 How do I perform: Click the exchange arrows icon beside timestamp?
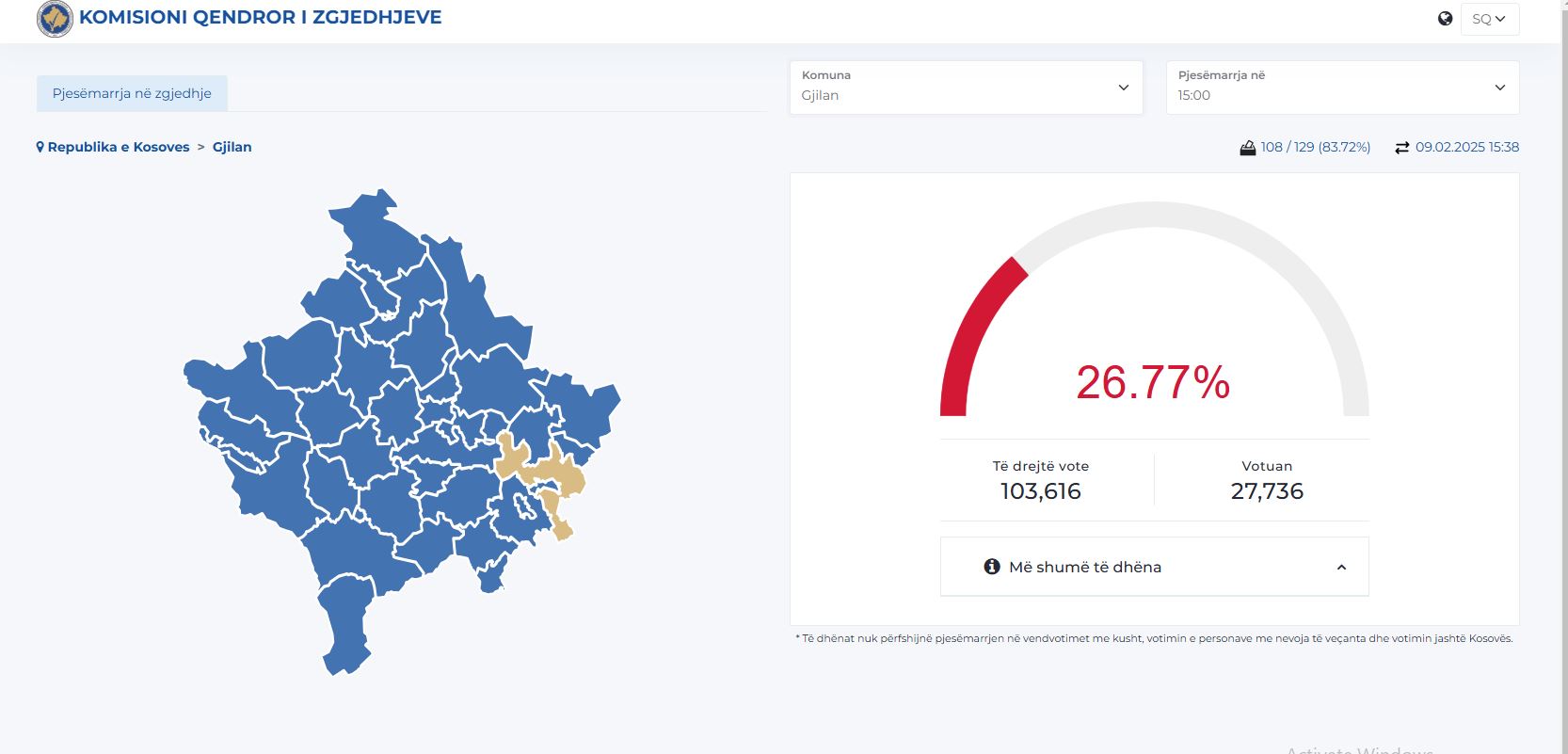coord(1402,148)
